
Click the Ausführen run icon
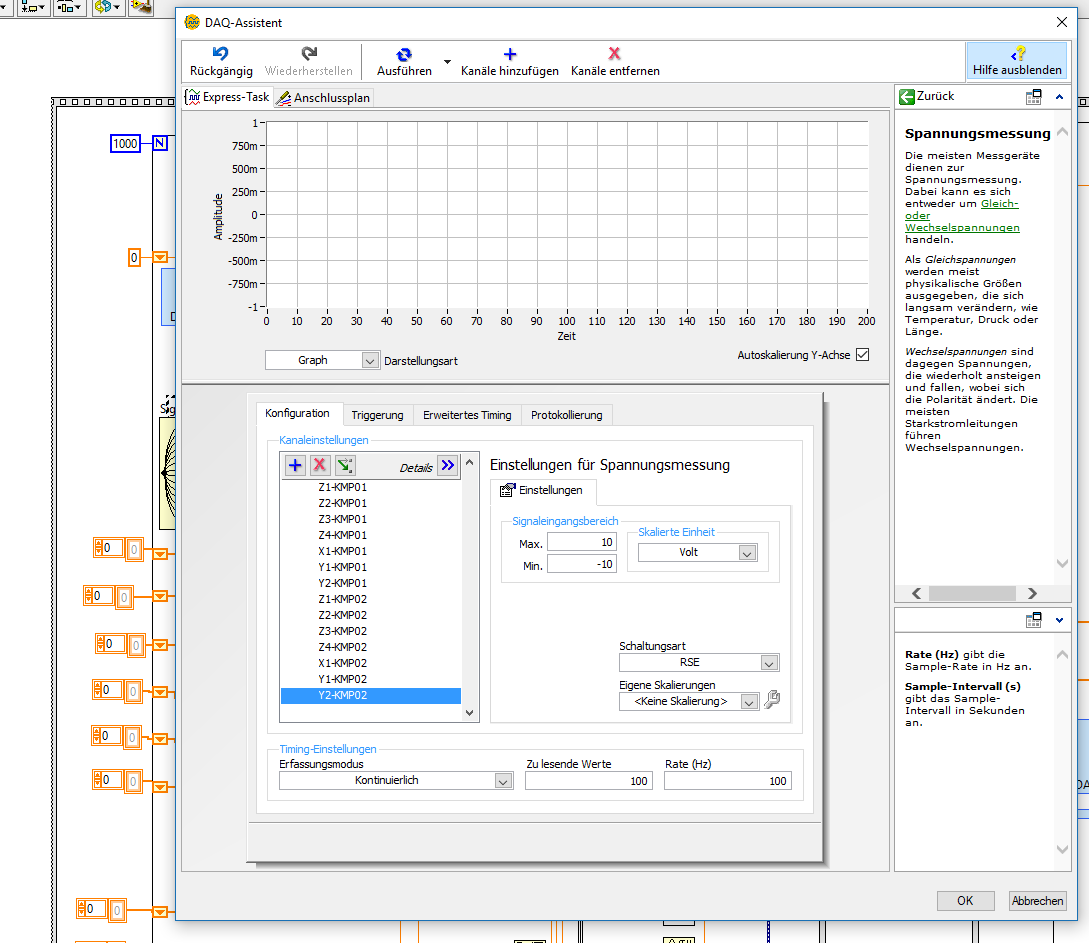404,54
